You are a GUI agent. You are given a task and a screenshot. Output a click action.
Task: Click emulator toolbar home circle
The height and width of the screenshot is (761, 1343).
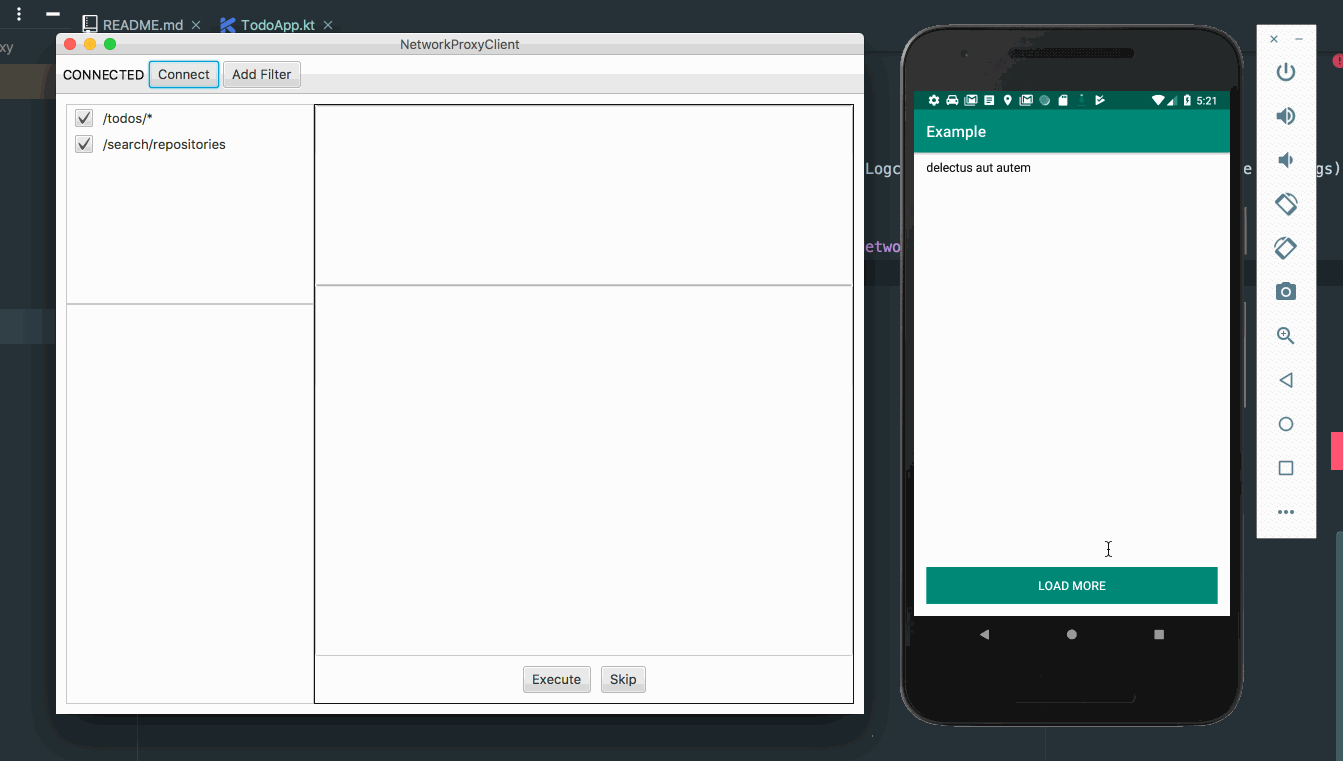pos(1286,424)
